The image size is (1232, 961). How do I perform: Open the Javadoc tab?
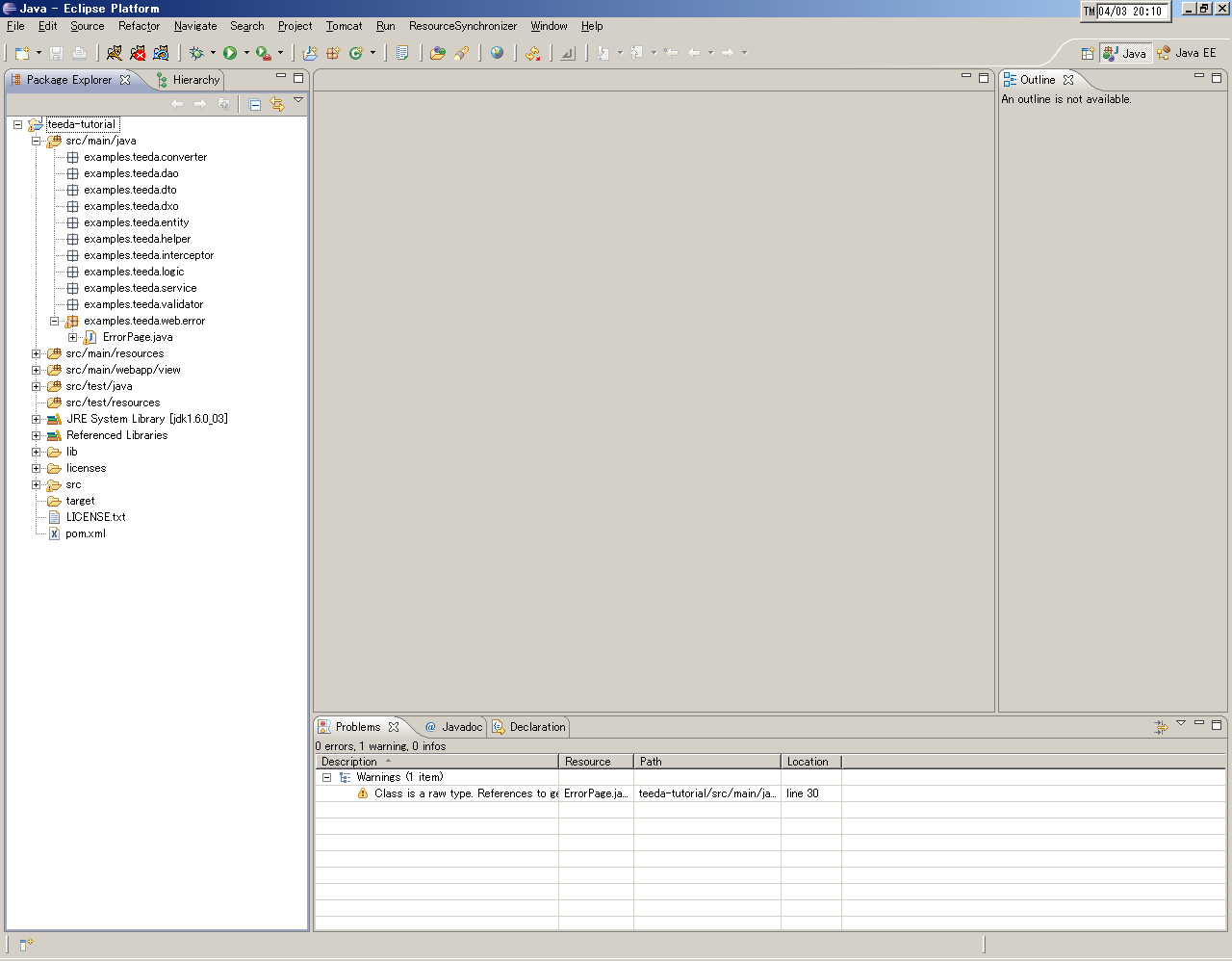point(453,727)
